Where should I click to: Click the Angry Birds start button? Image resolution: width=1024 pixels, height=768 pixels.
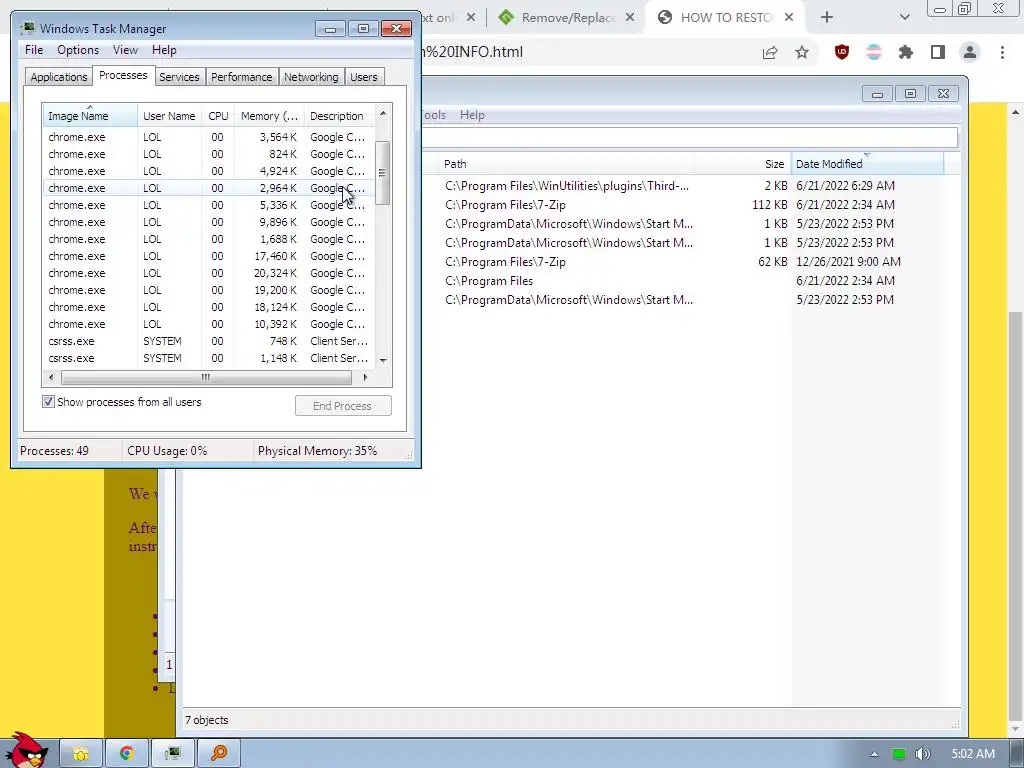point(27,750)
